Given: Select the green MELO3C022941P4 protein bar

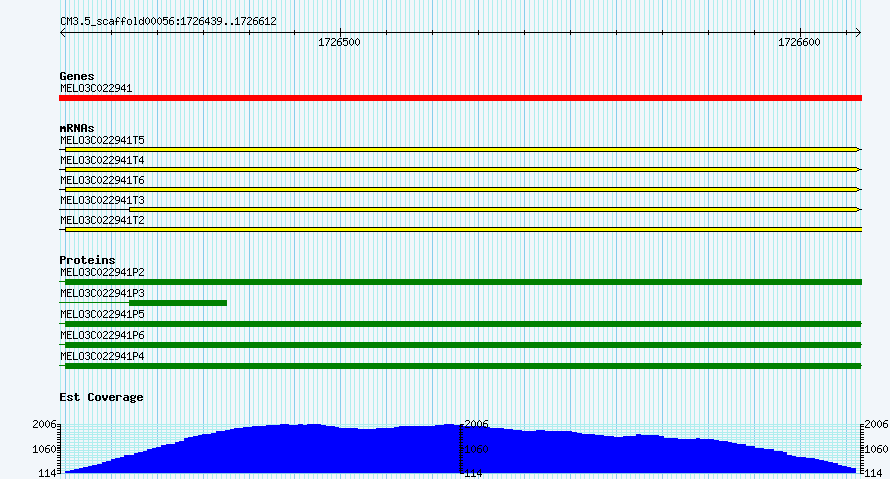Looking at the screenshot, I should click(x=463, y=366).
